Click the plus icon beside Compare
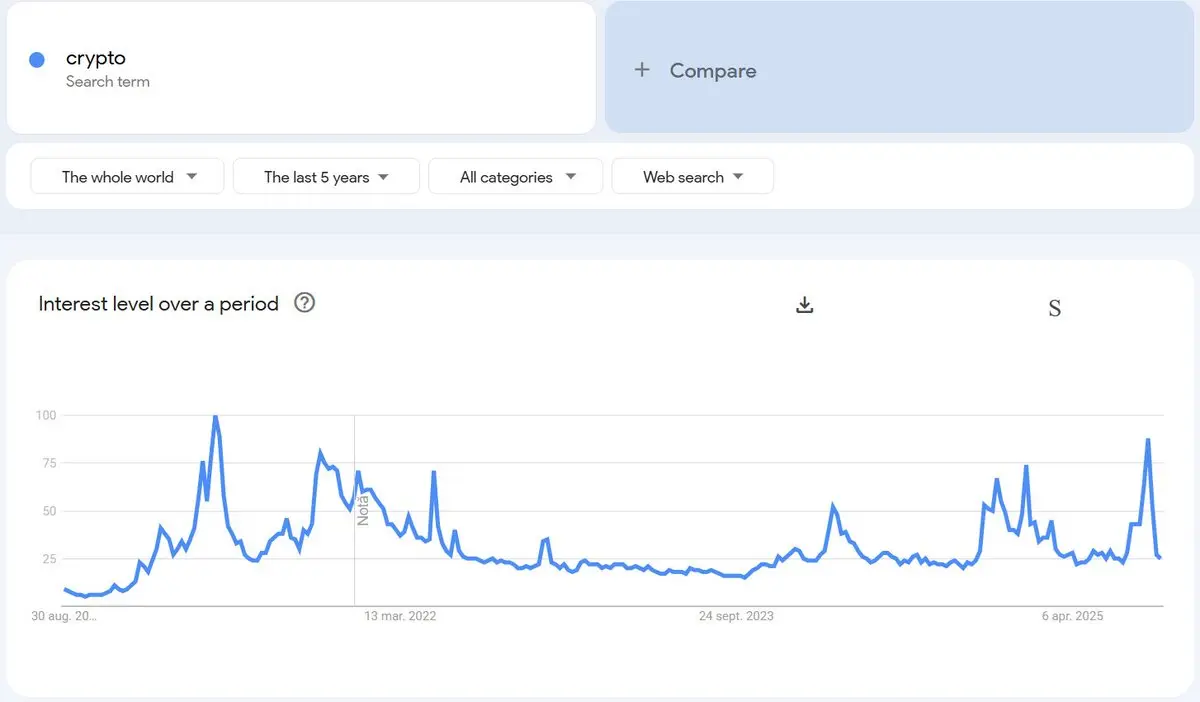The width and height of the screenshot is (1200, 702). 642,70
